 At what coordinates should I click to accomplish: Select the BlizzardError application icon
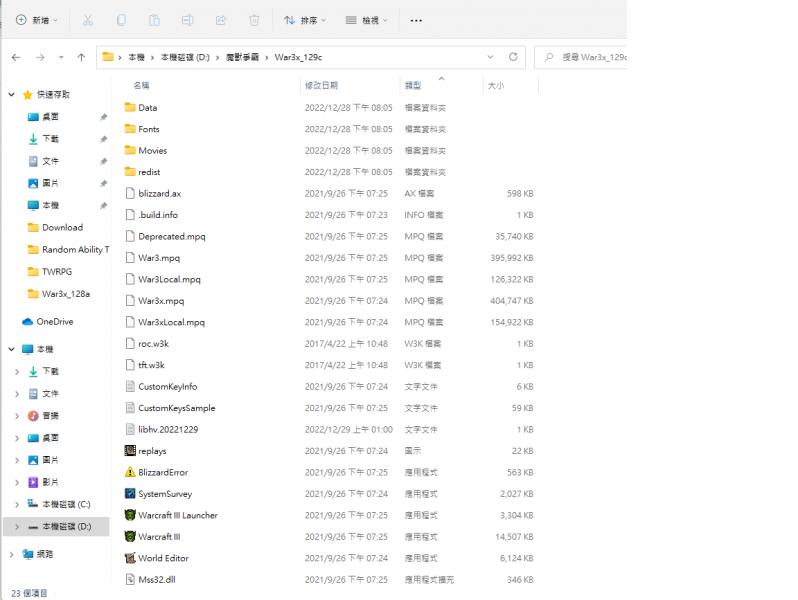click(x=130, y=472)
